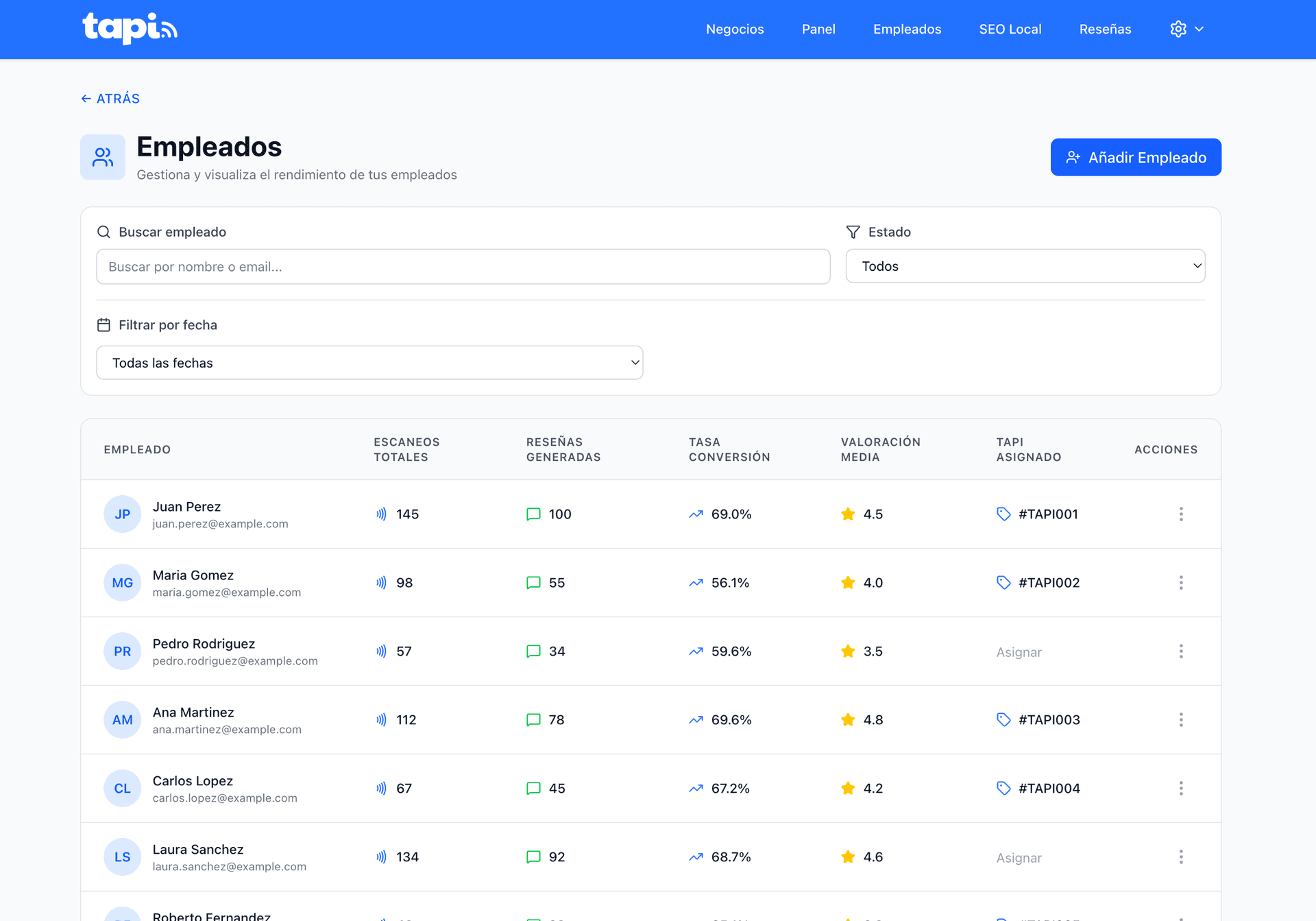Click the #TAPI001 tag icon

click(1003, 514)
